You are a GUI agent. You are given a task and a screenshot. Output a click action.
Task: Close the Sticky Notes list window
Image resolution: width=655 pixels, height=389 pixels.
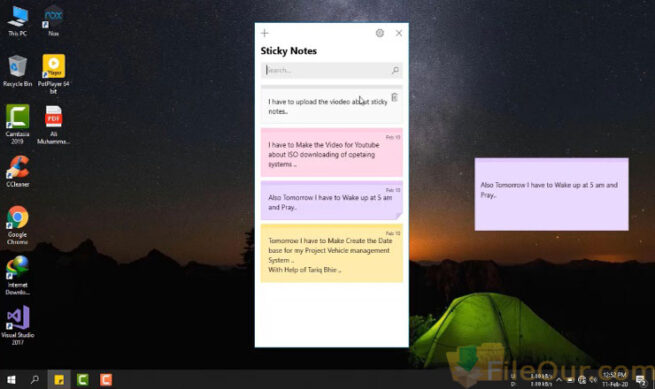[399, 33]
